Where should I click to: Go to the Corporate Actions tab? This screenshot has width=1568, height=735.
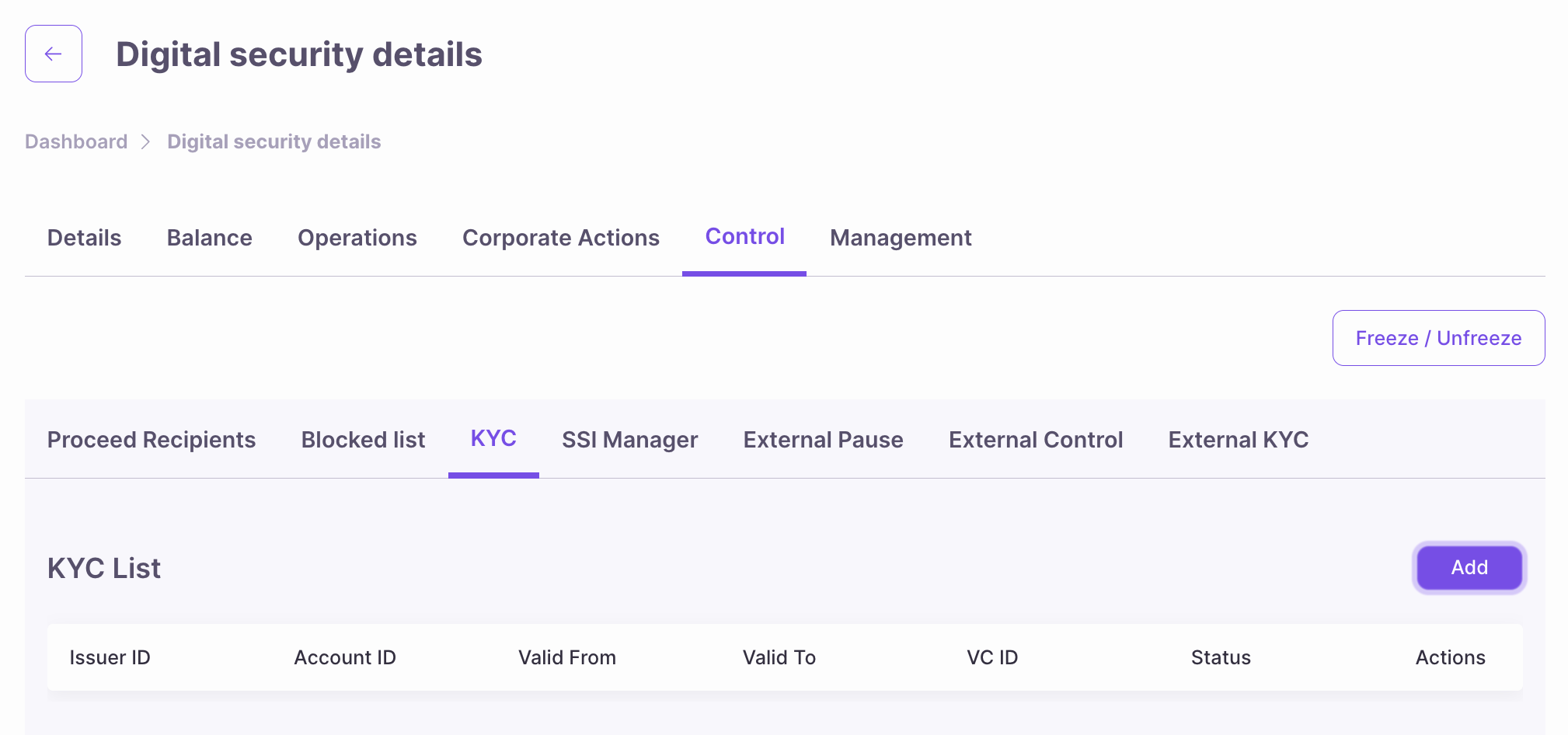coord(561,238)
